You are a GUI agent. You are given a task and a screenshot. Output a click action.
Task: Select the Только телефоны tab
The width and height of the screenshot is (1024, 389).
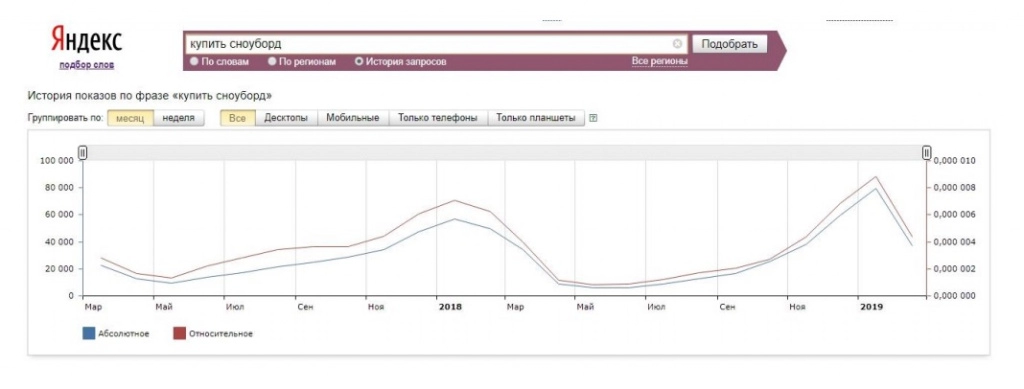[x=438, y=118]
